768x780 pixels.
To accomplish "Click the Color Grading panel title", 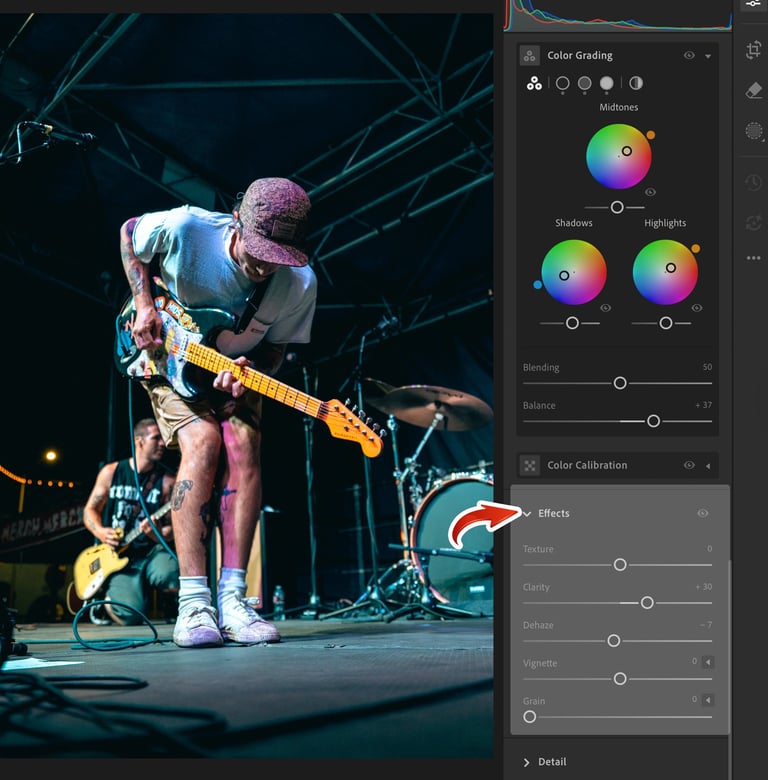I will (579, 56).
